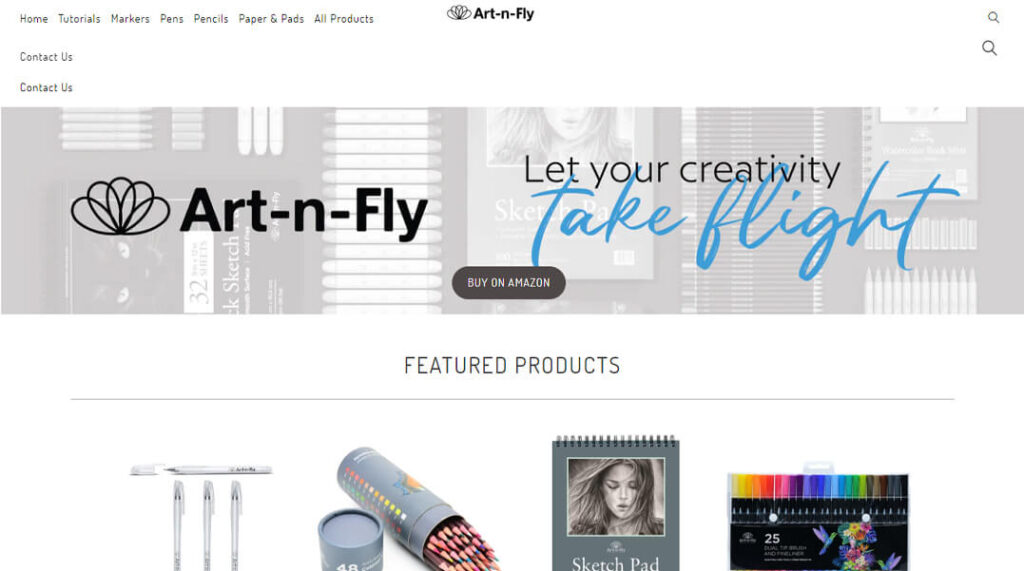The image size is (1024, 571).
Task: Open the Pens category
Action: coord(172,19)
